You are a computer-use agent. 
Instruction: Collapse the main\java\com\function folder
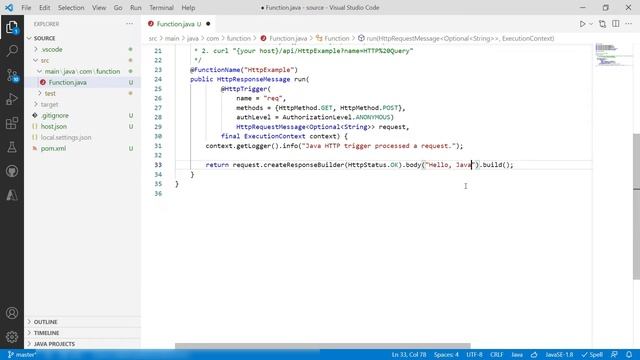tap(82, 71)
